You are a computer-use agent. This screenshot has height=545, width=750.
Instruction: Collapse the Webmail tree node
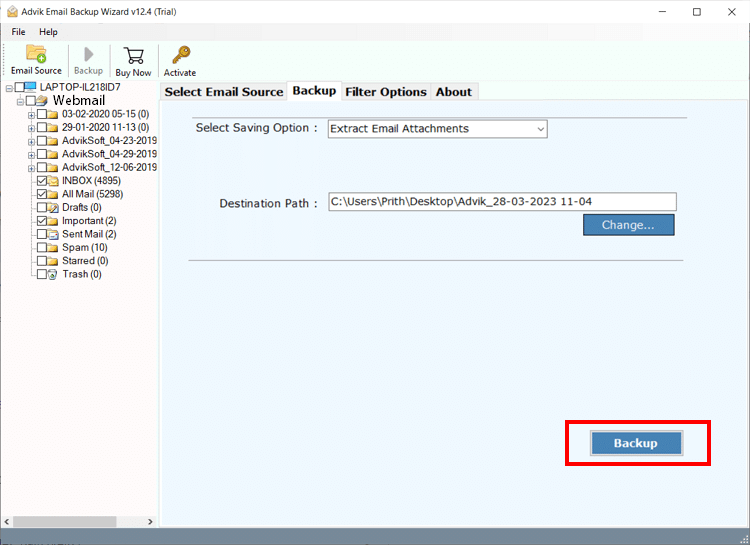pyautogui.click(x=20, y=102)
